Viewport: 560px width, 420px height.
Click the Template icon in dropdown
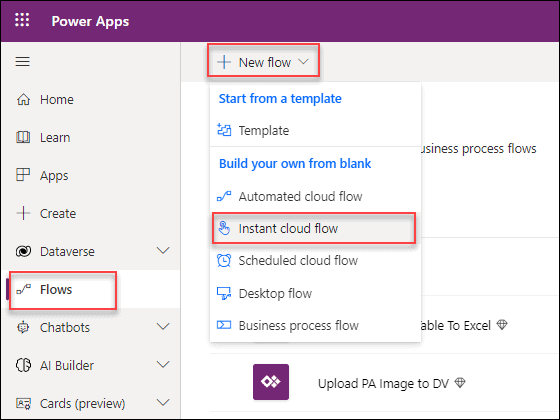pyautogui.click(x=224, y=130)
